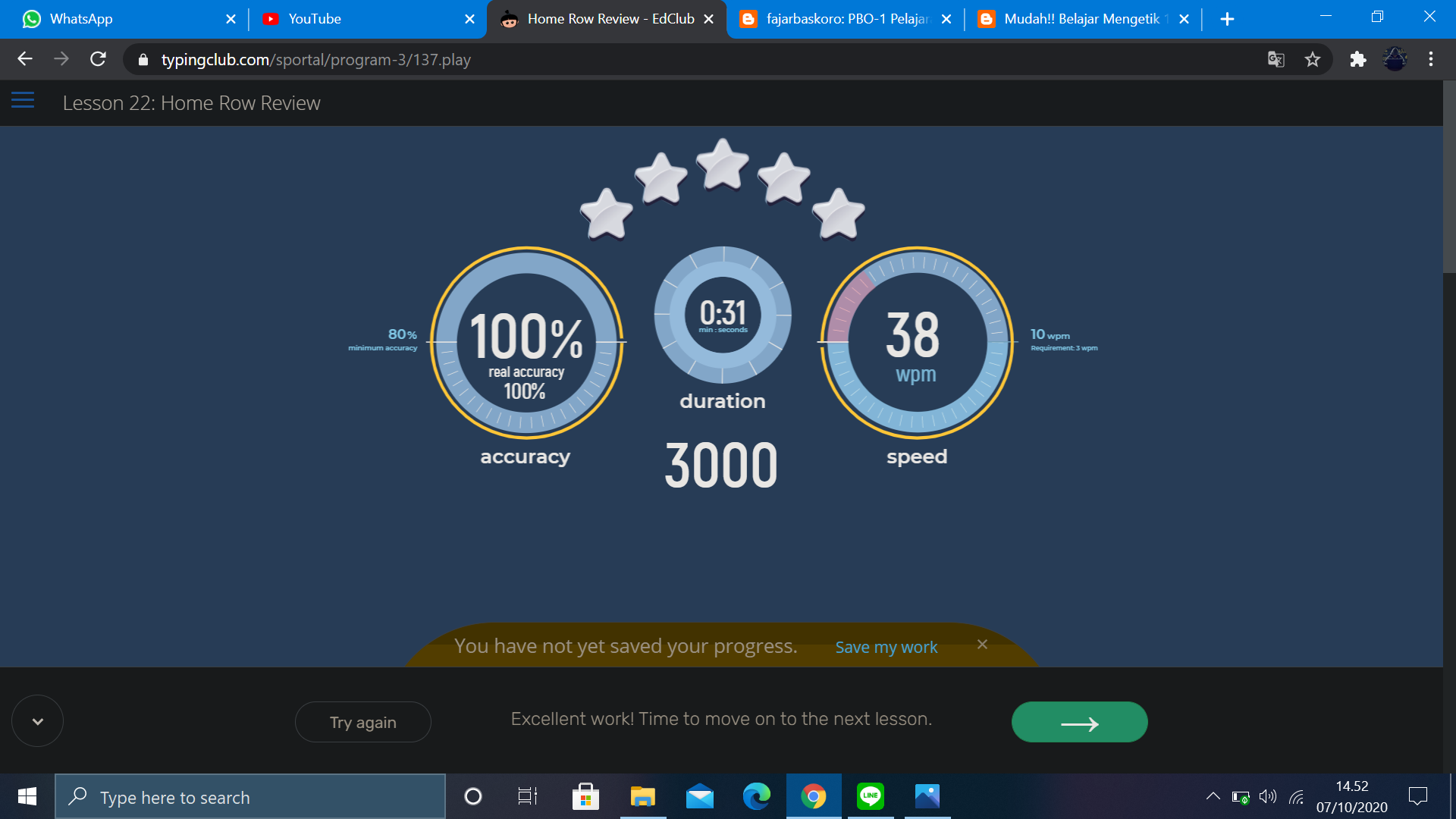Expand the bottom-left chevron circle button
The image size is (1456, 819).
pyautogui.click(x=37, y=721)
